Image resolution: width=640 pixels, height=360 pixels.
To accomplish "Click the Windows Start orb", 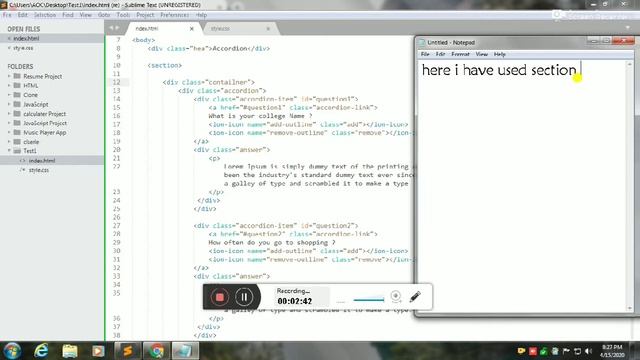I will [x=12, y=351].
